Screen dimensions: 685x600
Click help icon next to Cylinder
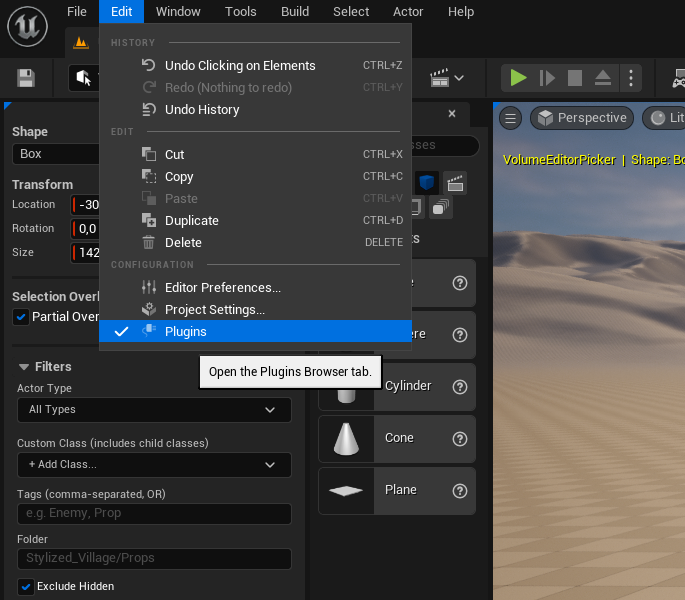click(x=460, y=387)
